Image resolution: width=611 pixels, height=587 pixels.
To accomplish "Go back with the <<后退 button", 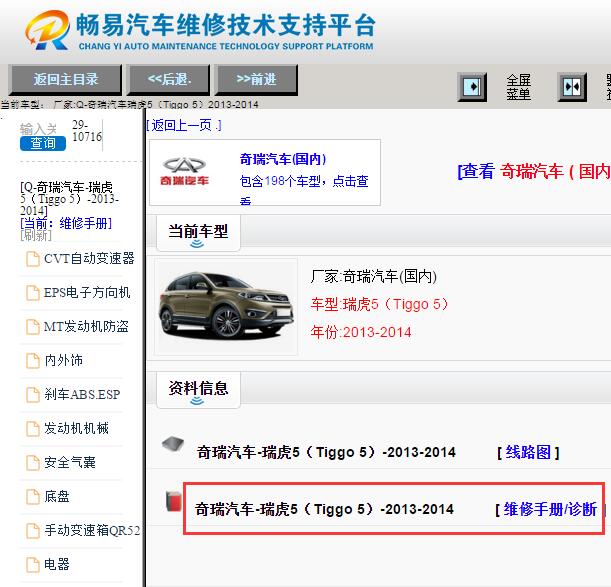I will click(169, 80).
